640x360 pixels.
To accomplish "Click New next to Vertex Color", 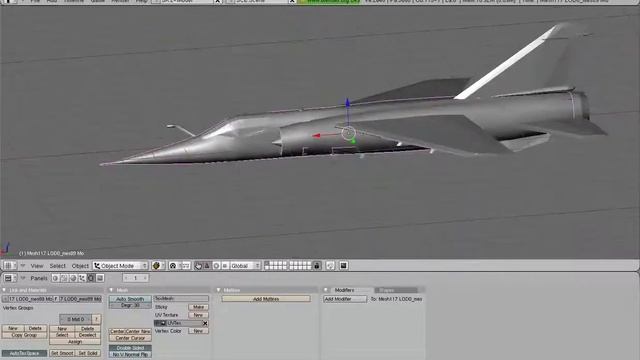I will click(198, 331).
